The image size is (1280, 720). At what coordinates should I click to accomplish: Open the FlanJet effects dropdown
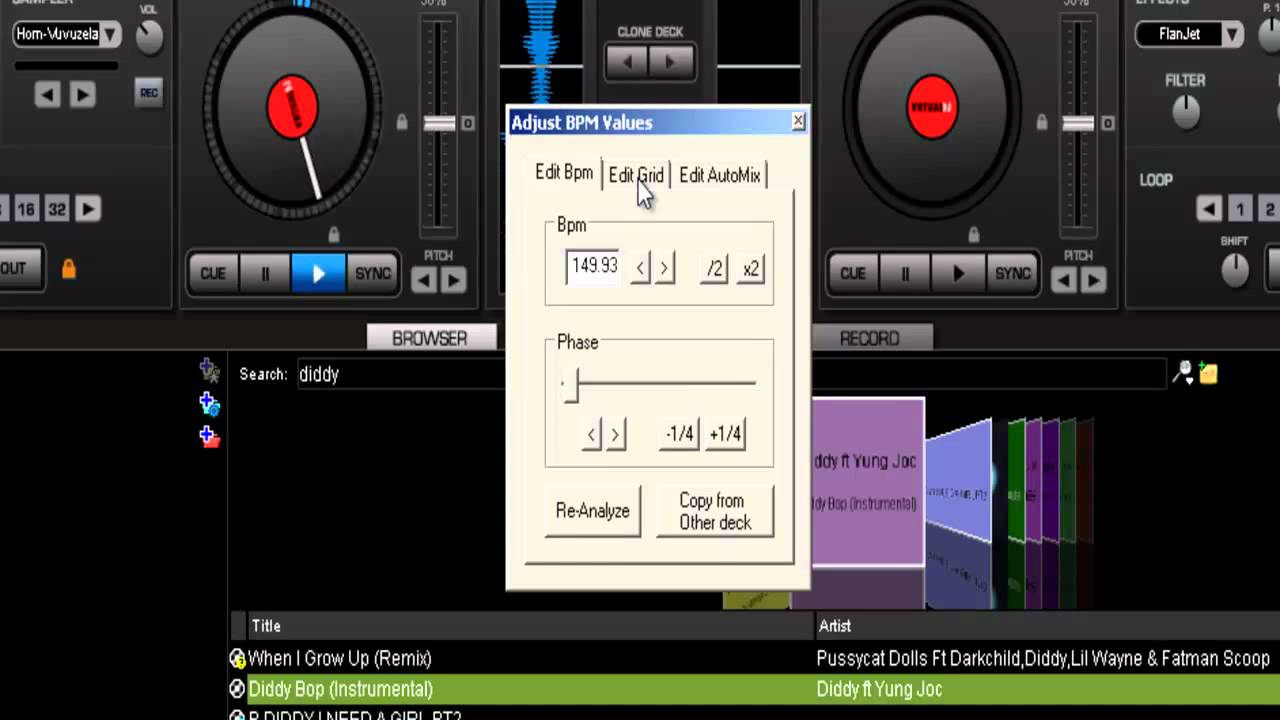(x=1232, y=34)
